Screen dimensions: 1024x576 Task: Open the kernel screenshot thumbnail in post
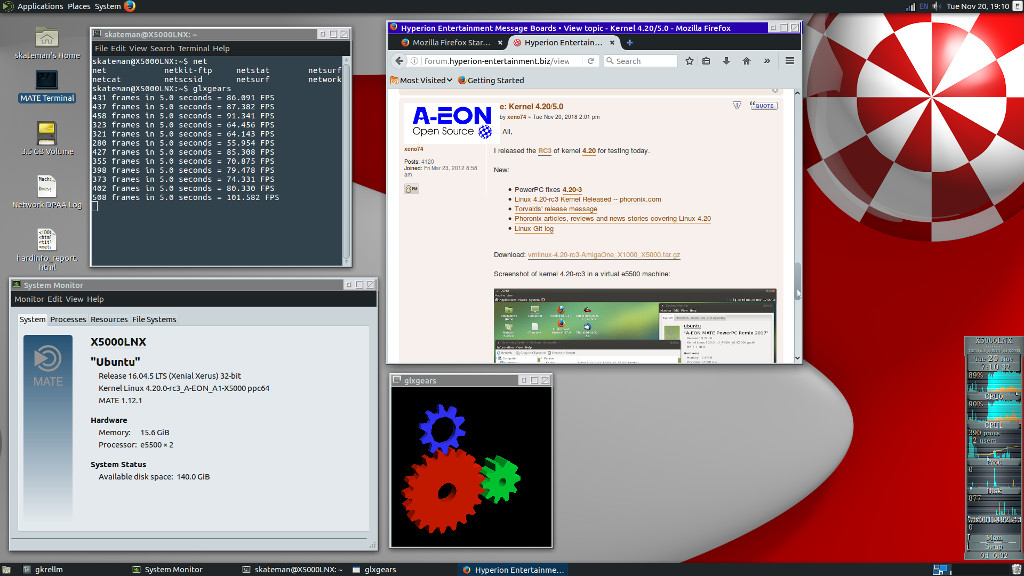tap(635, 325)
